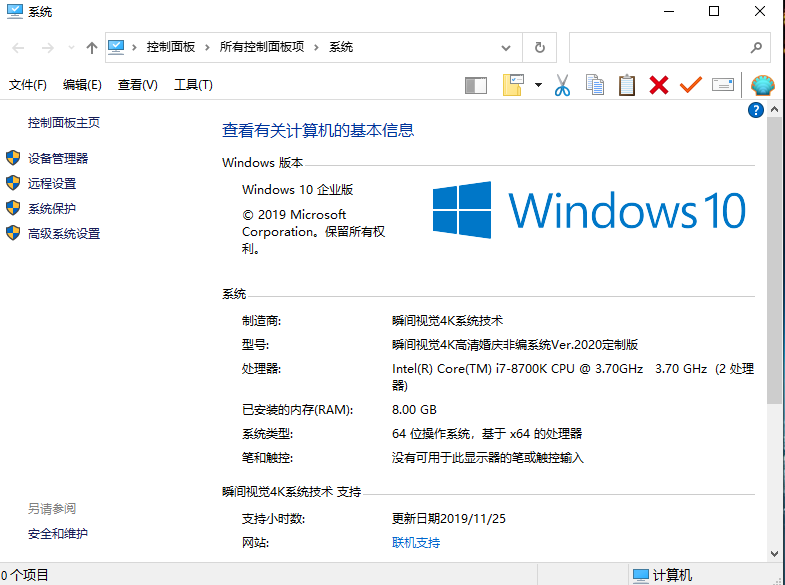785x585 pixels.
Task: Click the Copy toolbar icon
Action: pyautogui.click(x=595, y=85)
